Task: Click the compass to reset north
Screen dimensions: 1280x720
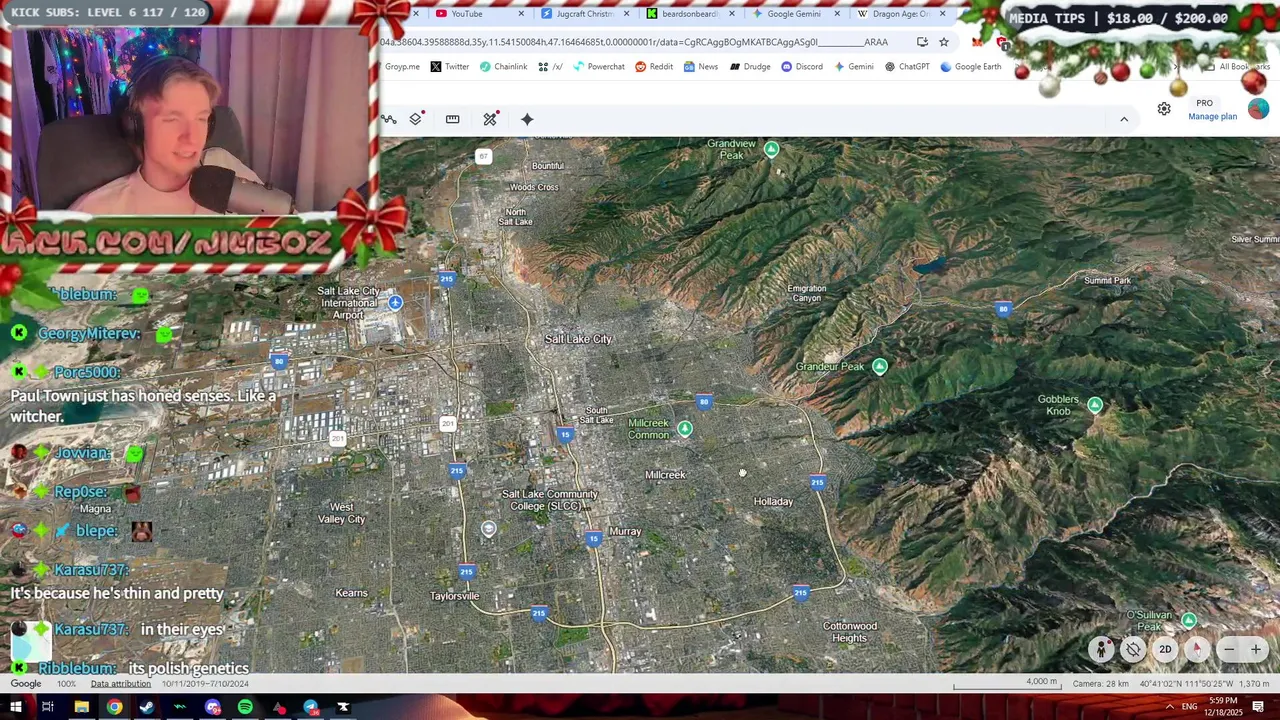Action: click(x=1197, y=650)
